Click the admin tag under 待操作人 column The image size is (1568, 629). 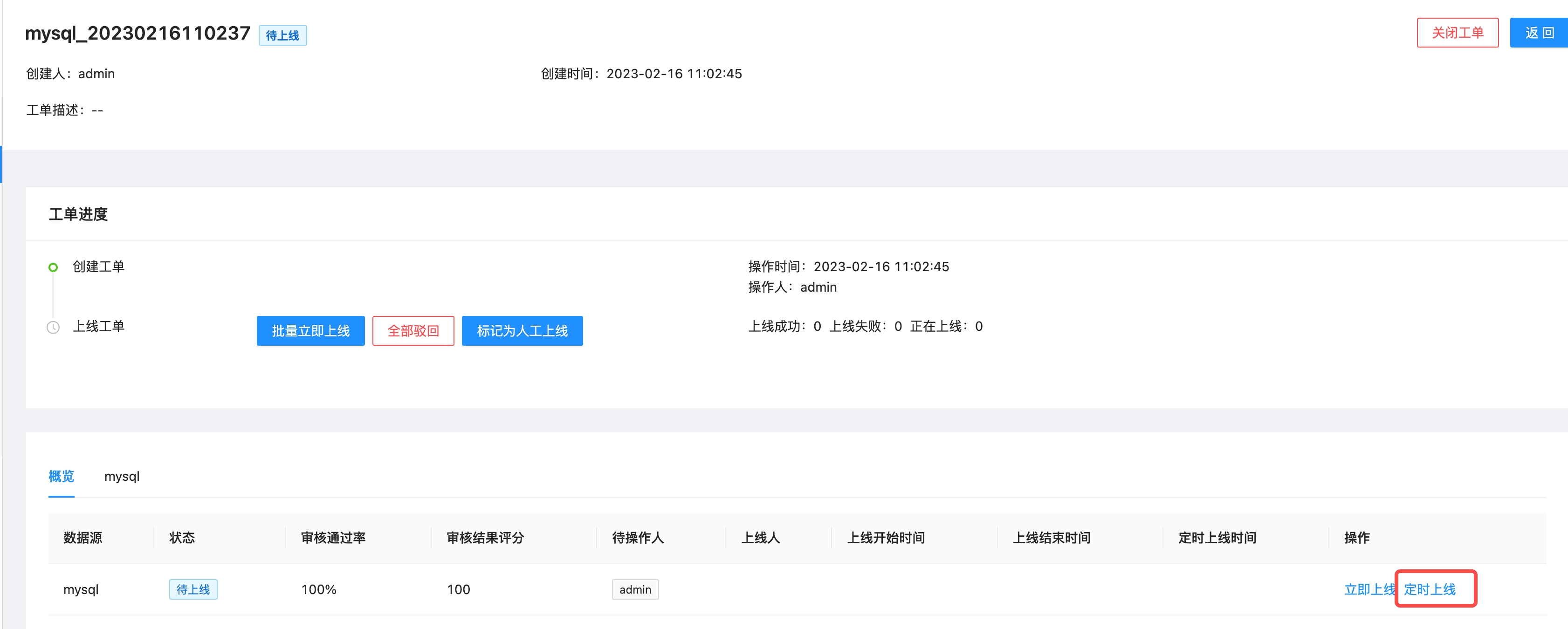click(x=635, y=589)
